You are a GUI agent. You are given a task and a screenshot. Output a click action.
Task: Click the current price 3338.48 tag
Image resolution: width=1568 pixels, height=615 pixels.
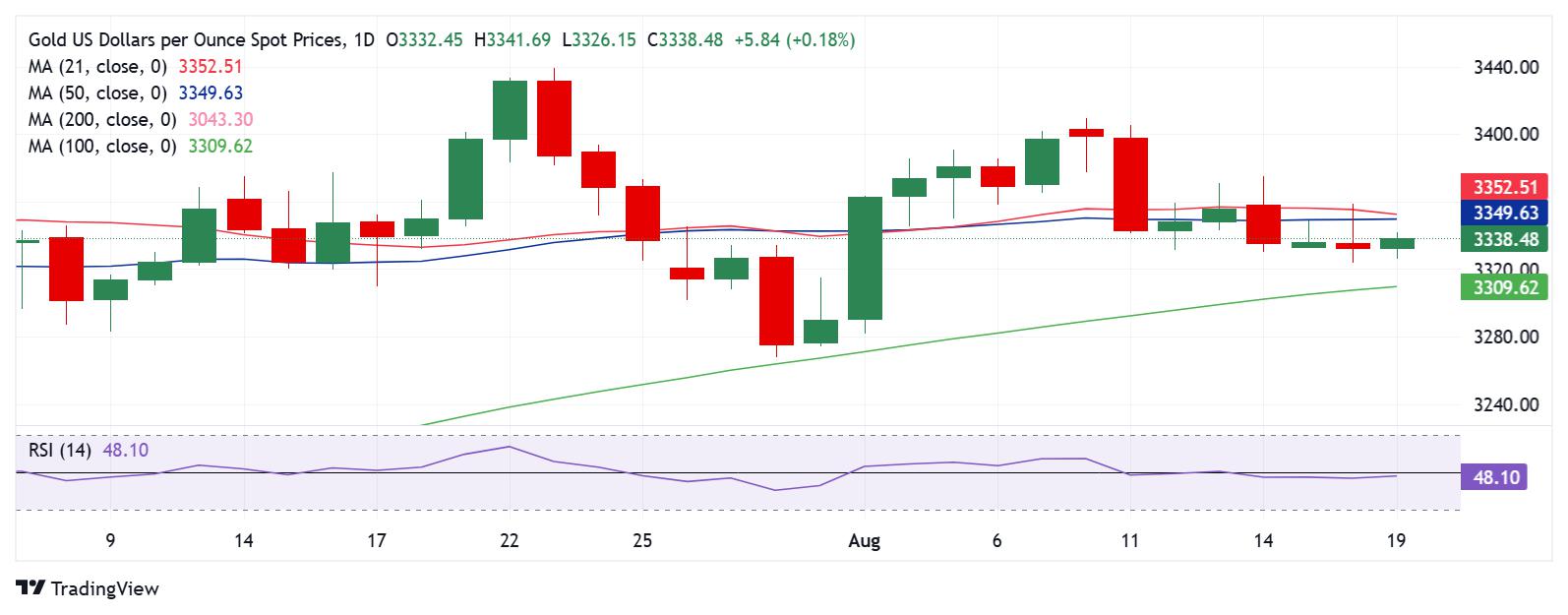(x=1506, y=239)
